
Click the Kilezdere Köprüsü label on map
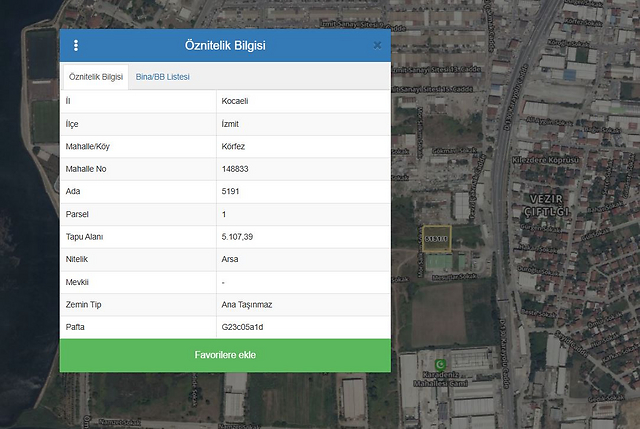point(540,160)
